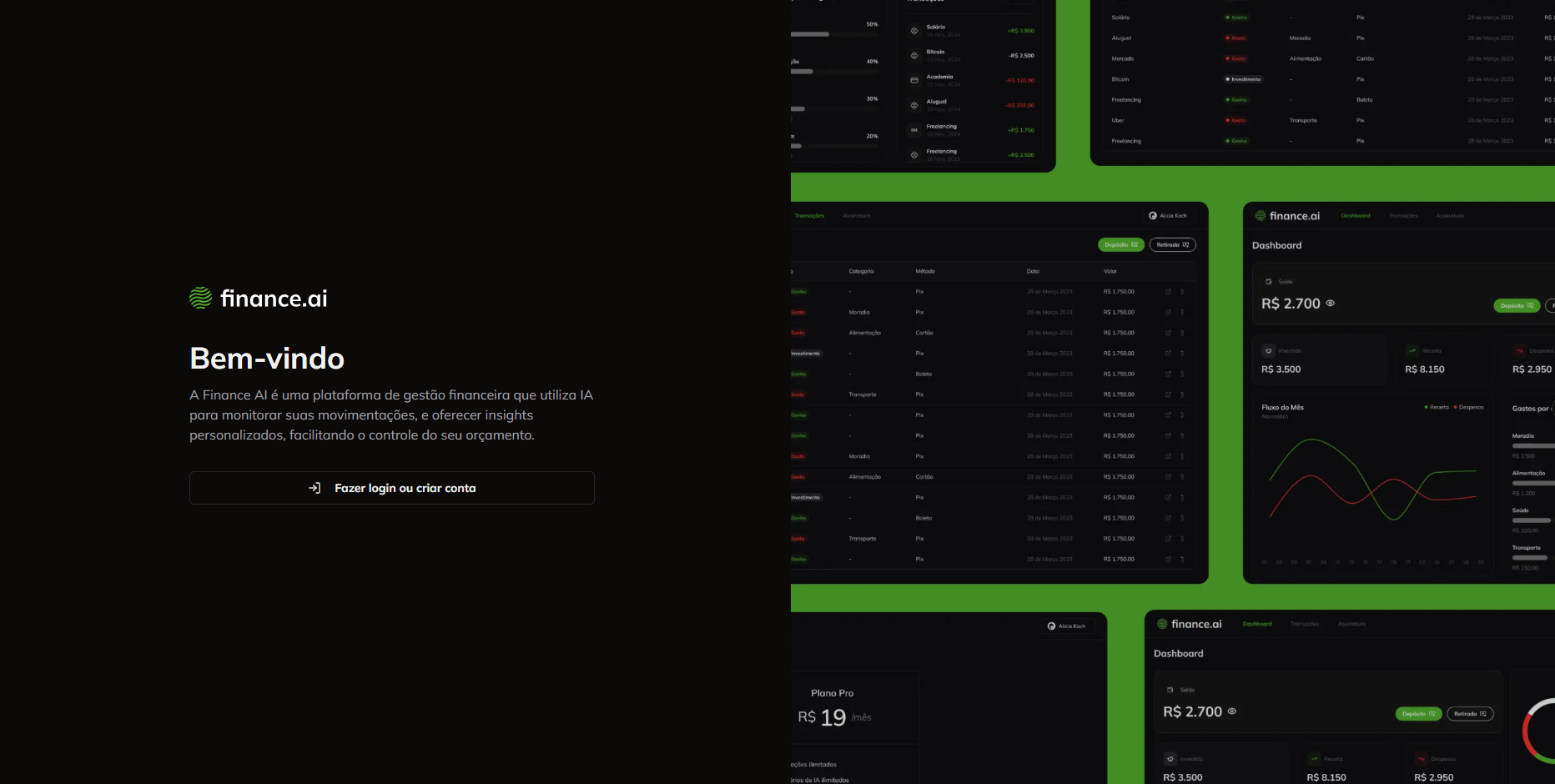Select Transações tab in the middle dashboard header
The image size is (1555, 784).
click(1403, 216)
